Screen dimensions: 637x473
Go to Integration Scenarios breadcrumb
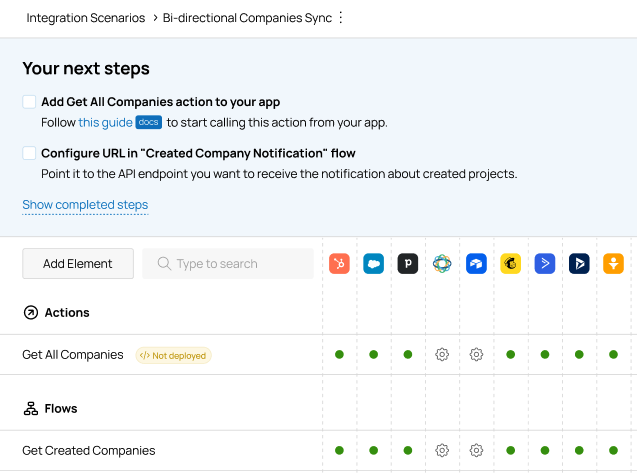tap(86, 18)
